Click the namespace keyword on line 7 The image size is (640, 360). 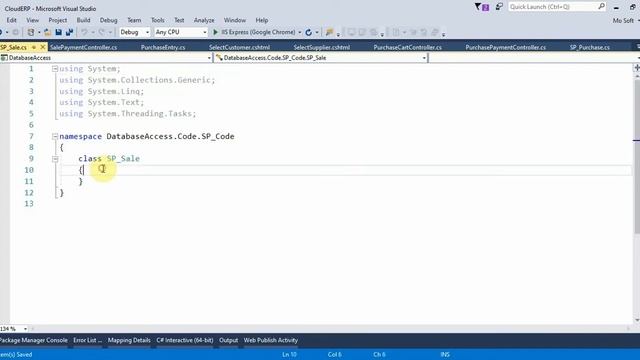pyautogui.click(x=80, y=136)
